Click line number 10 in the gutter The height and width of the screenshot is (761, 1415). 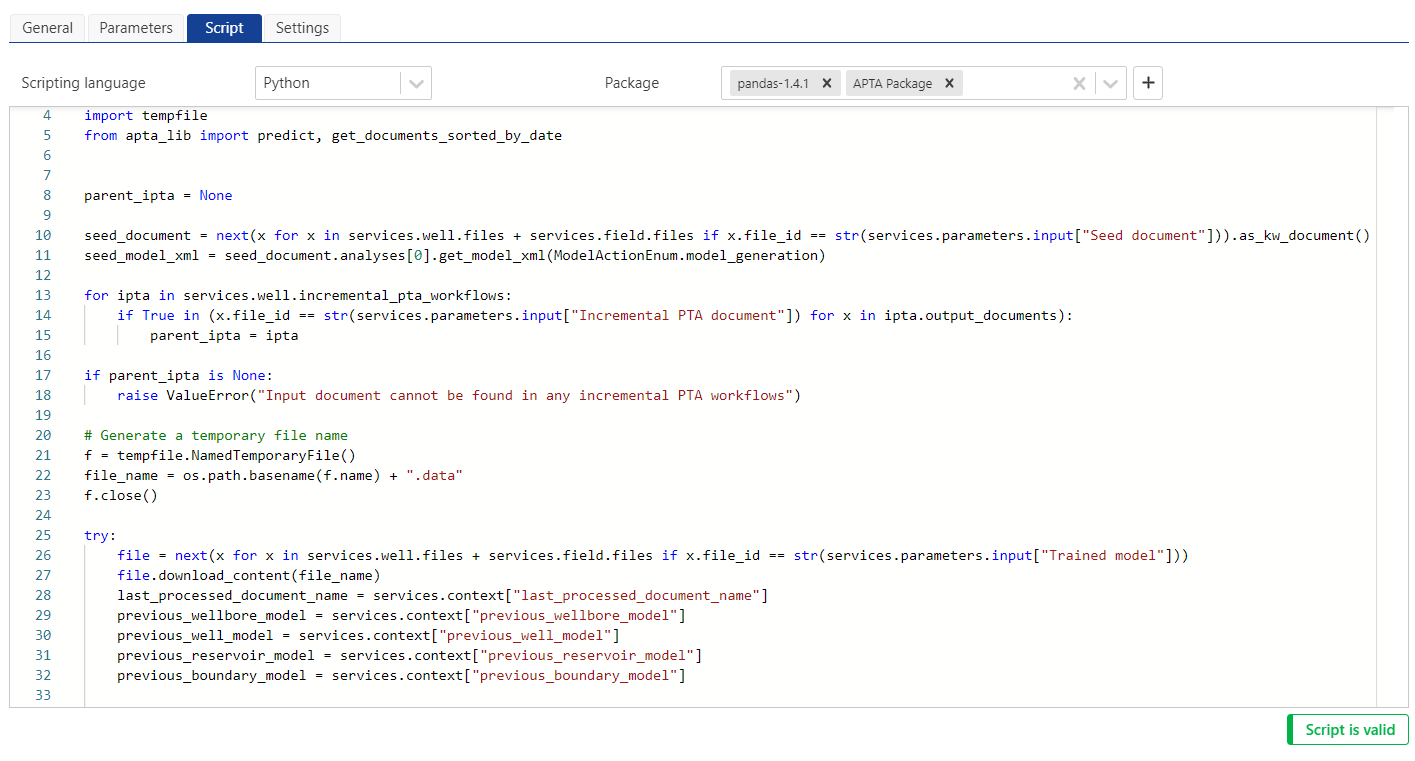(x=42, y=236)
